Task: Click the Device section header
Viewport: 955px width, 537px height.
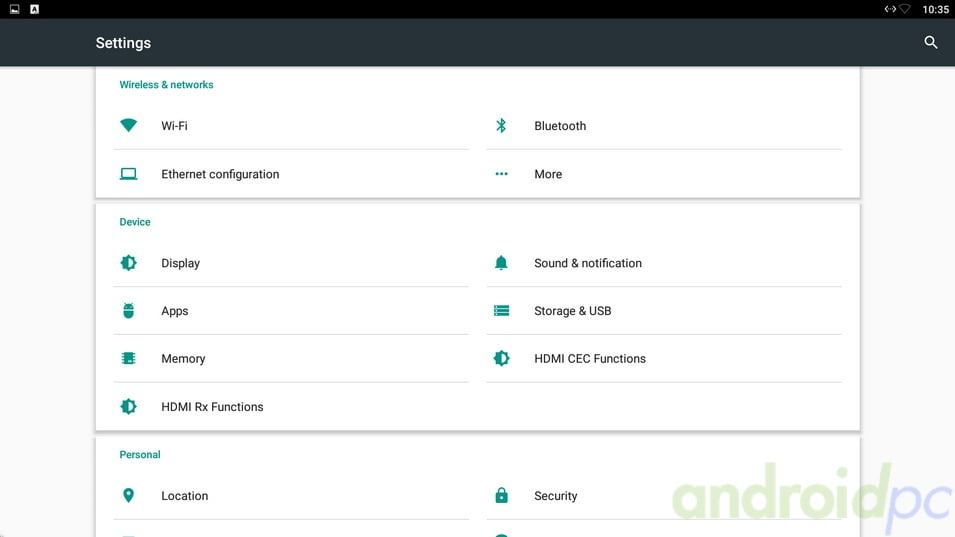Action: (135, 222)
